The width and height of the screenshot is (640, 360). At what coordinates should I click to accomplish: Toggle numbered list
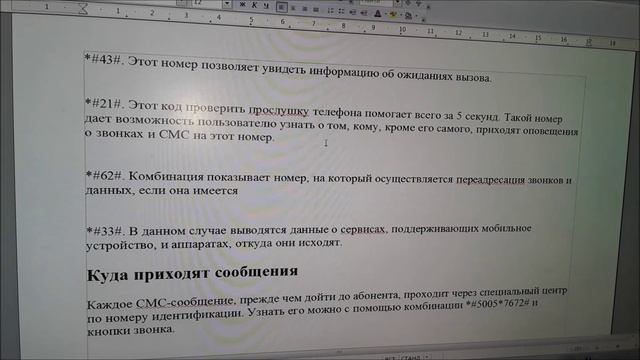tap(330, 11)
